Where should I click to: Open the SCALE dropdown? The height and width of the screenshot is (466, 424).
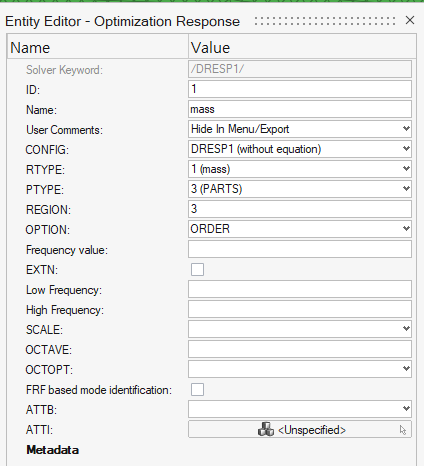coord(300,329)
